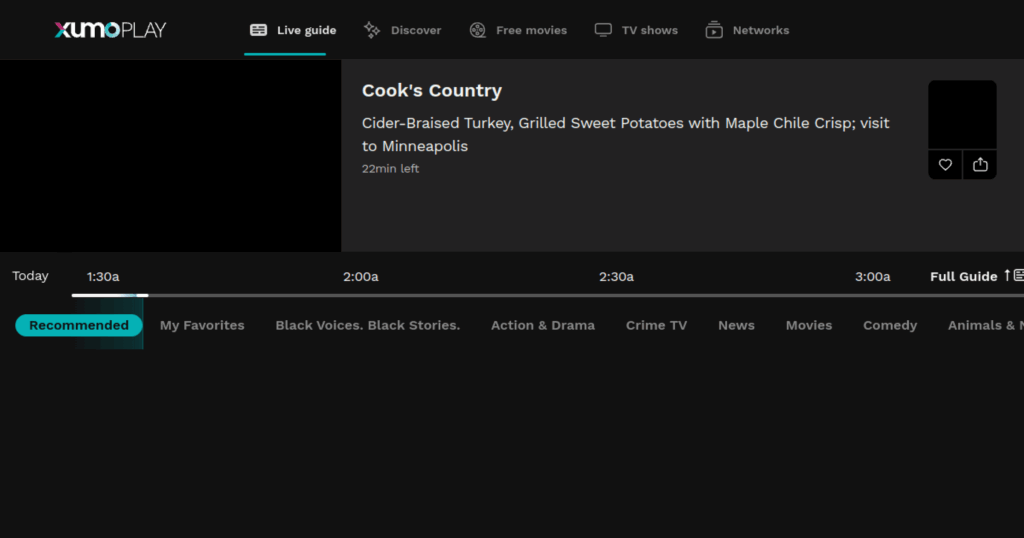
Task: Click the 2:00a time marker
Action: (360, 277)
